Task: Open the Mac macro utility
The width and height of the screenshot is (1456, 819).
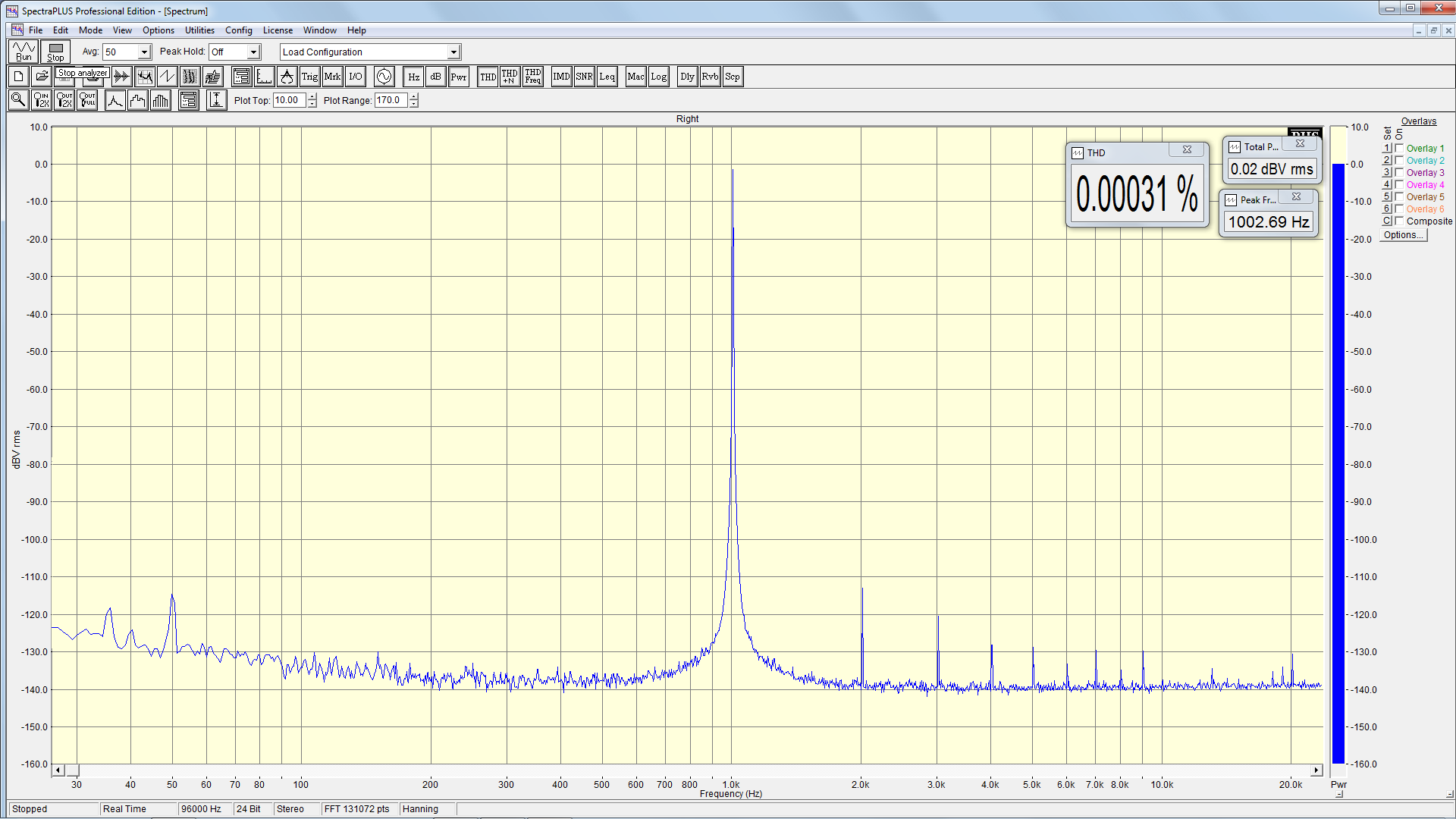Action: coord(635,77)
